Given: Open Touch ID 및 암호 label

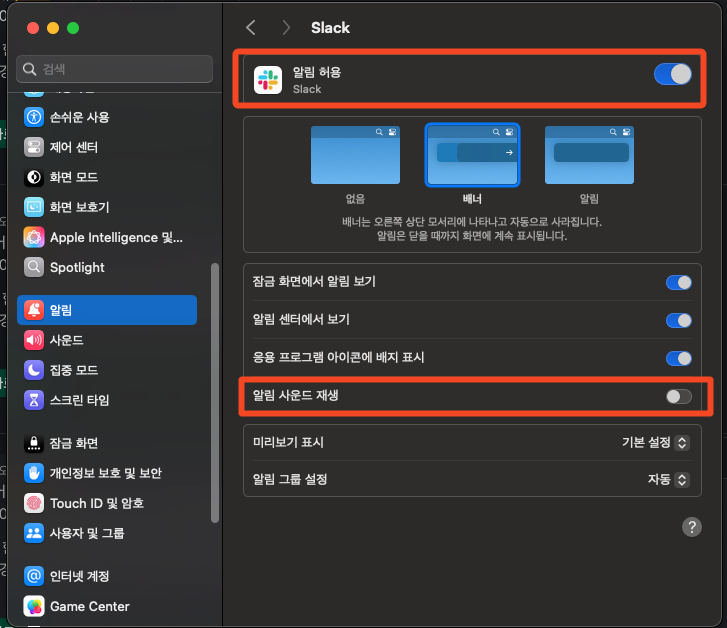Looking at the screenshot, I should 97,503.
